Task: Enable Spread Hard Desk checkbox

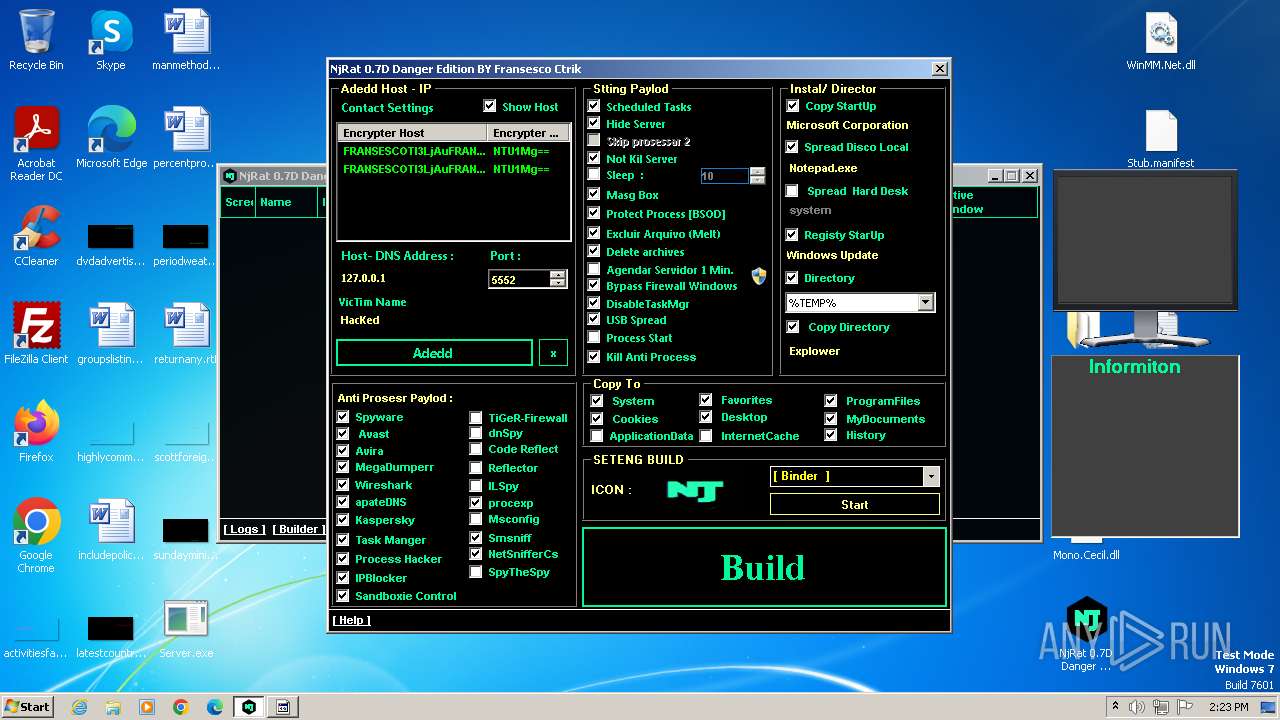Action: (793, 191)
